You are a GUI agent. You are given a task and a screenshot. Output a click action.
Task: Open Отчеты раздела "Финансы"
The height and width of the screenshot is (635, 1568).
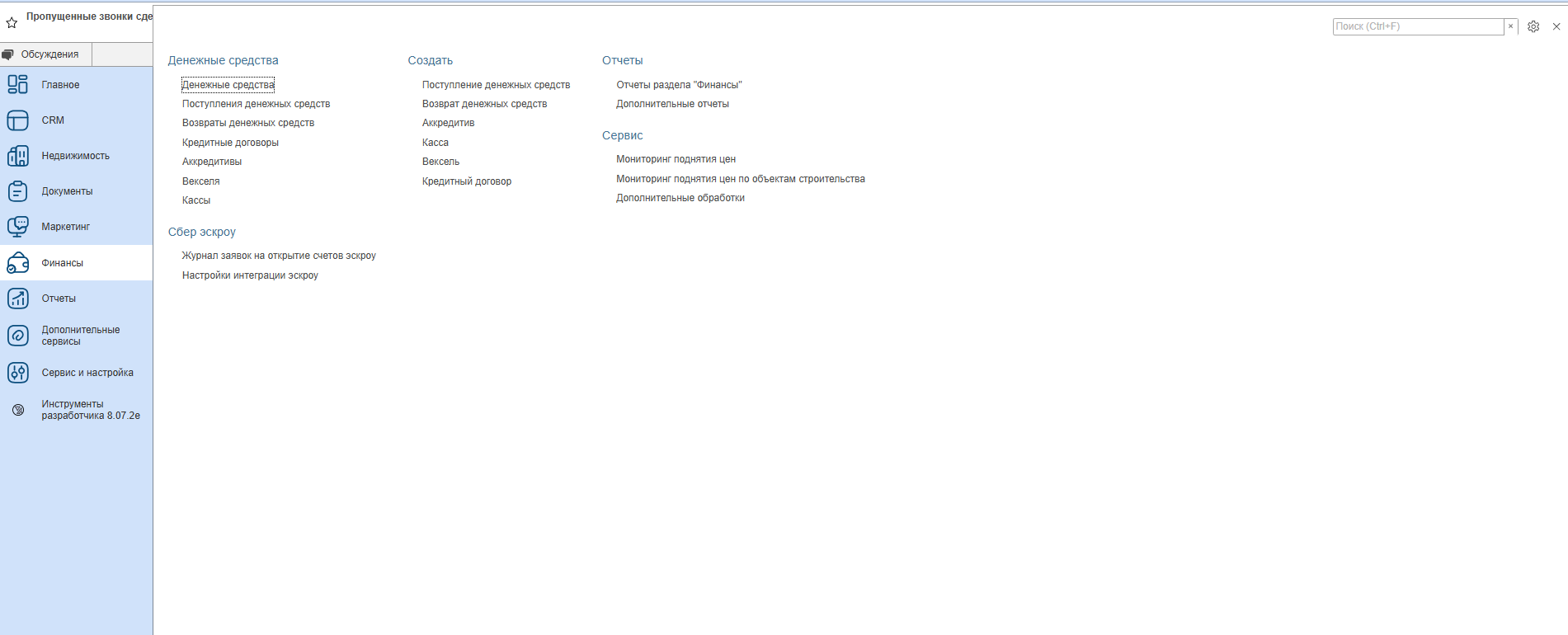[679, 85]
